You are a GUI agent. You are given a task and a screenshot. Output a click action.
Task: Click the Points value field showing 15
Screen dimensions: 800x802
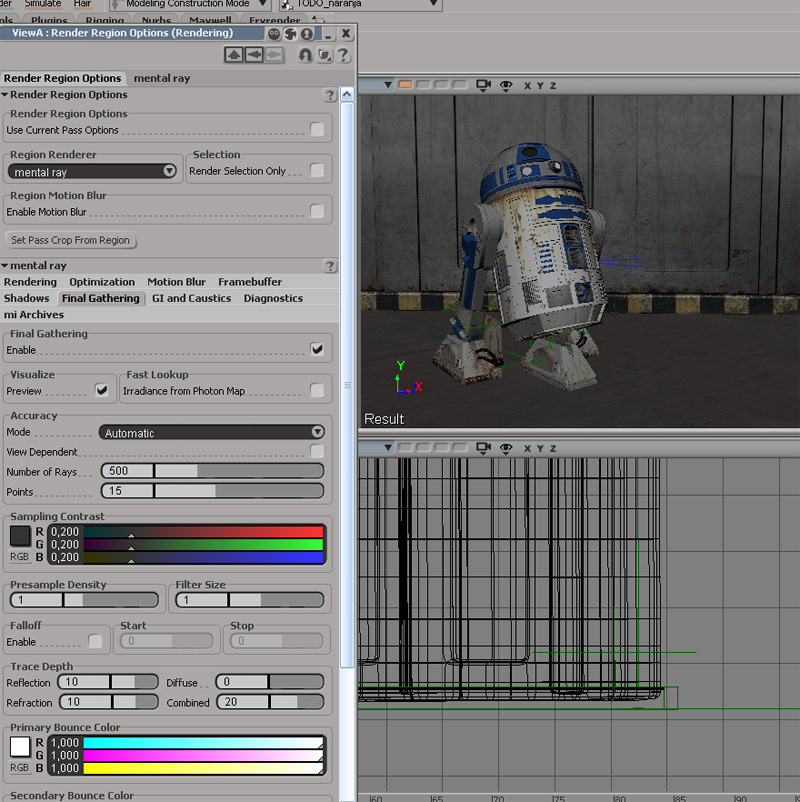click(127, 491)
